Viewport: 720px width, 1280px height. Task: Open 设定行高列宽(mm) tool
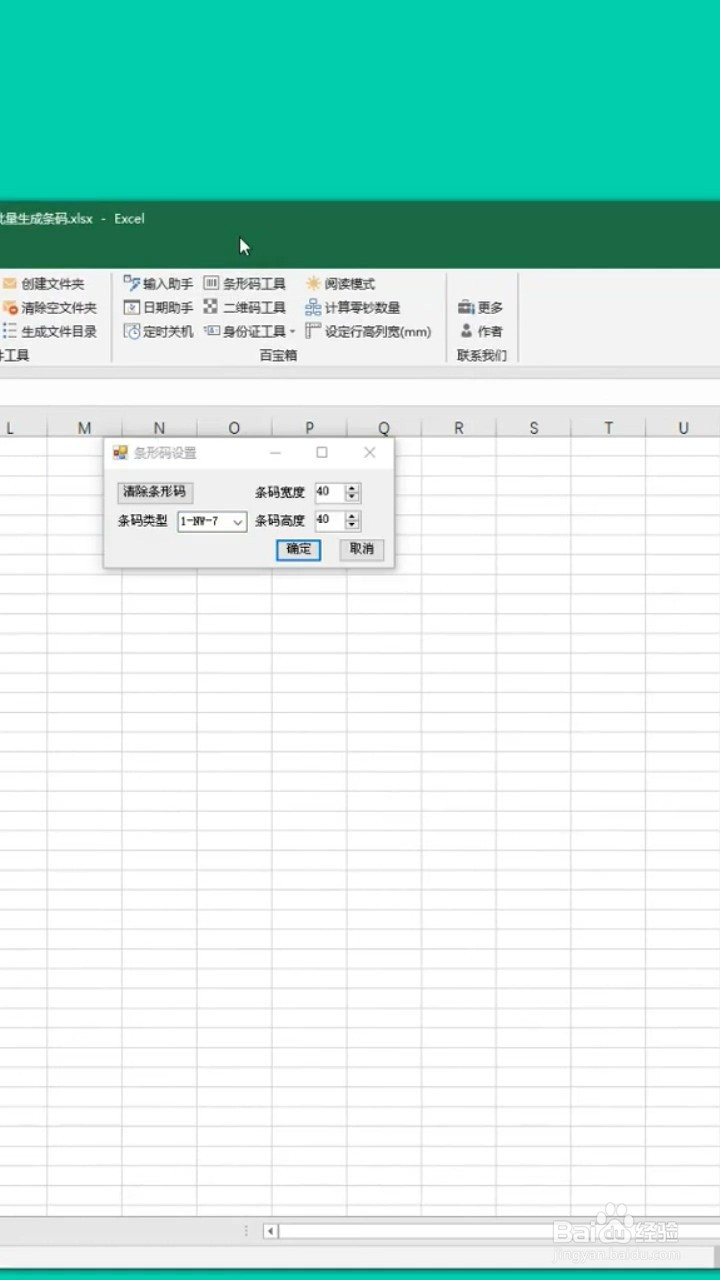(x=368, y=331)
